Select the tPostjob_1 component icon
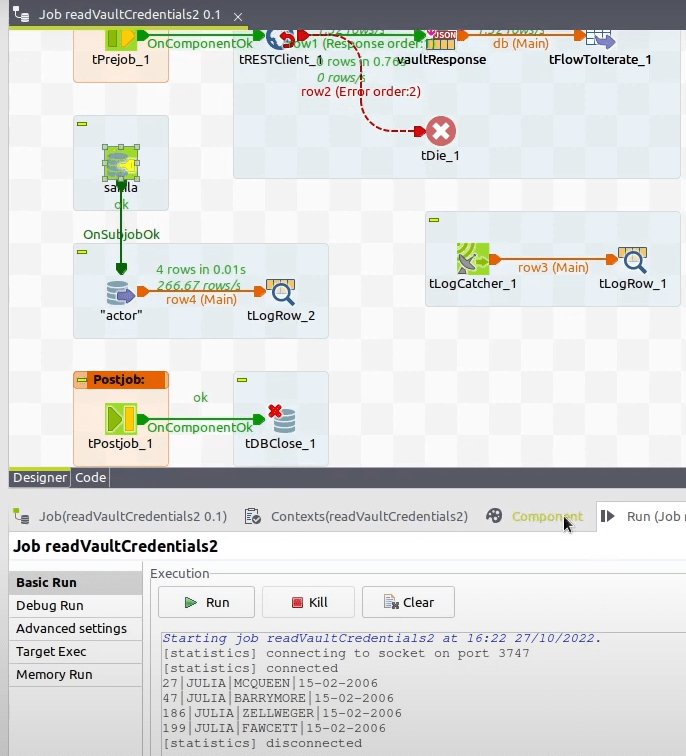Screen dimensions: 686x756 121,418
